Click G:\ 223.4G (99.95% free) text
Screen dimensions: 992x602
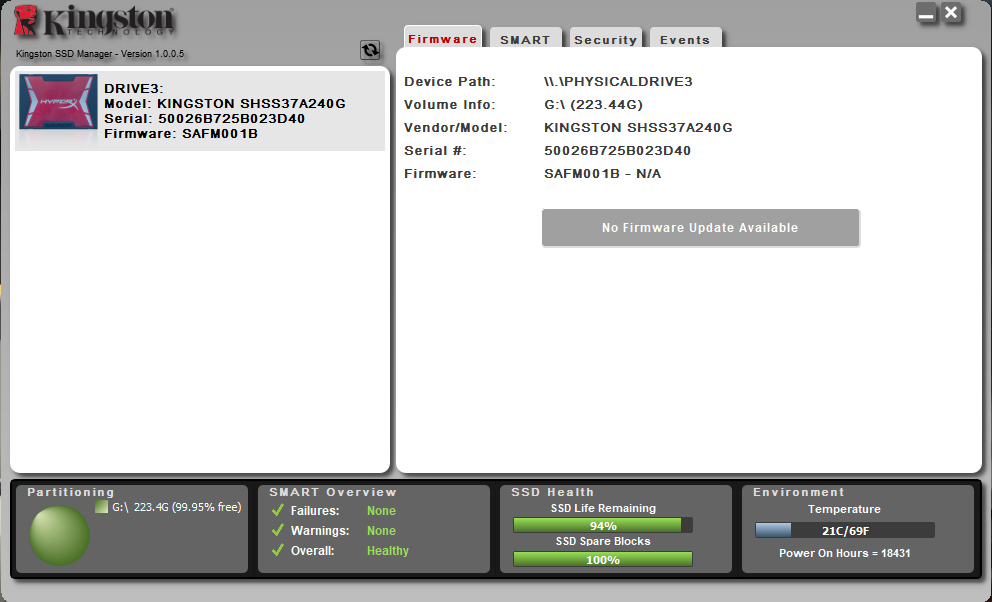pyautogui.click(x=177, y=507)
